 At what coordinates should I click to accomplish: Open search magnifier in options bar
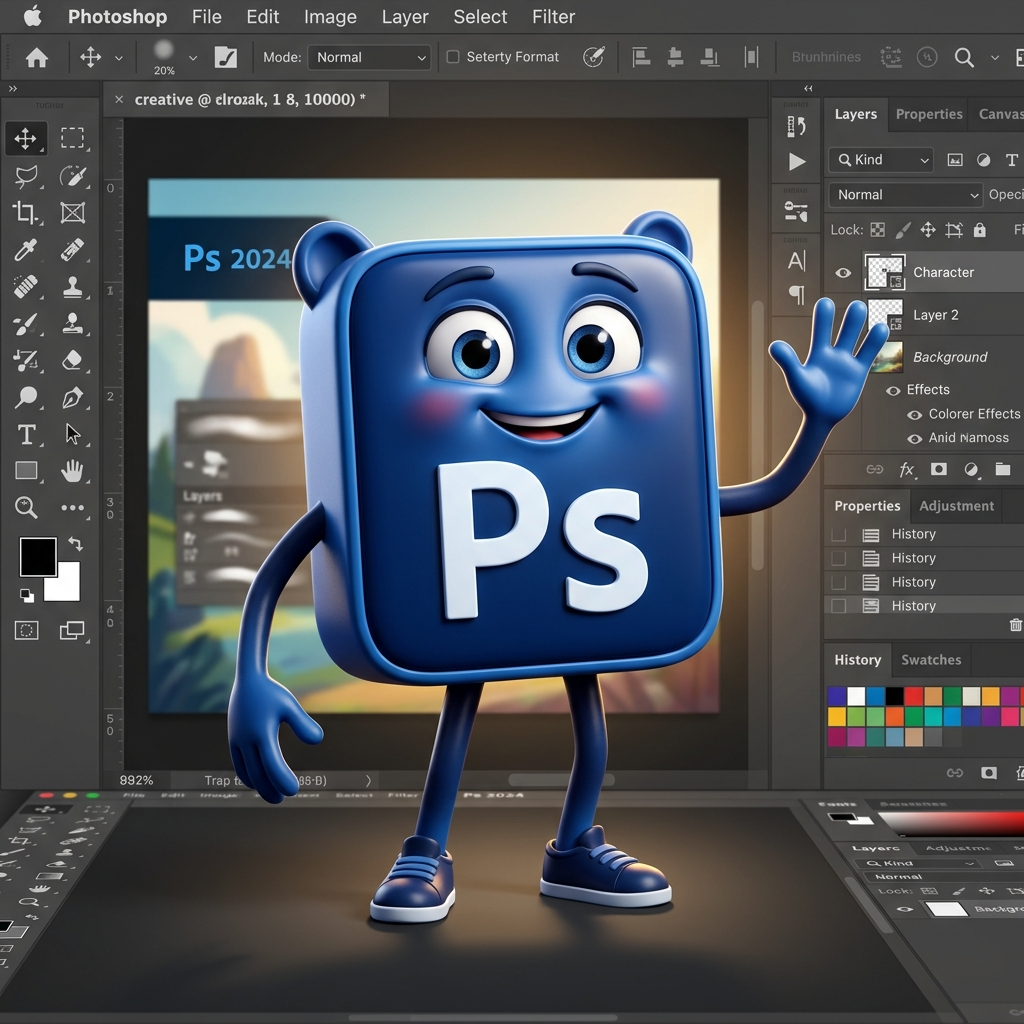pos(964,57)
